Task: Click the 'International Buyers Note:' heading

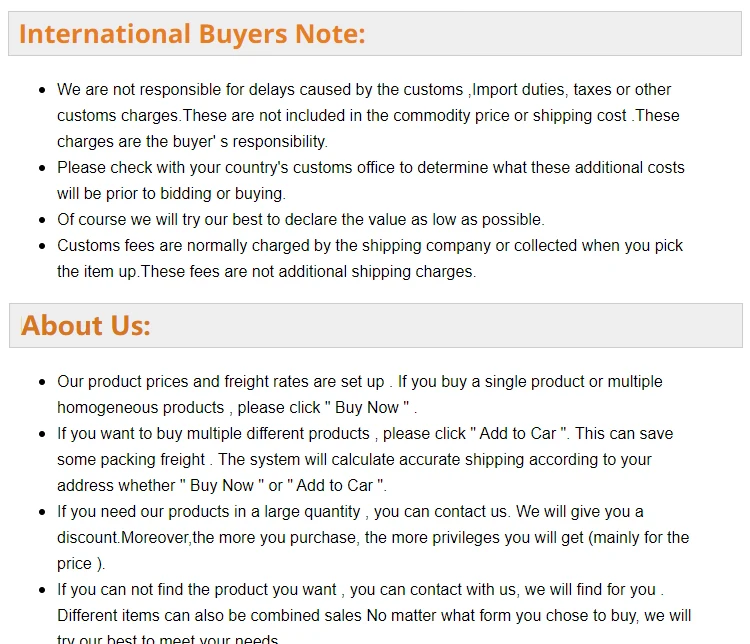Action: (x=192, y=34)
